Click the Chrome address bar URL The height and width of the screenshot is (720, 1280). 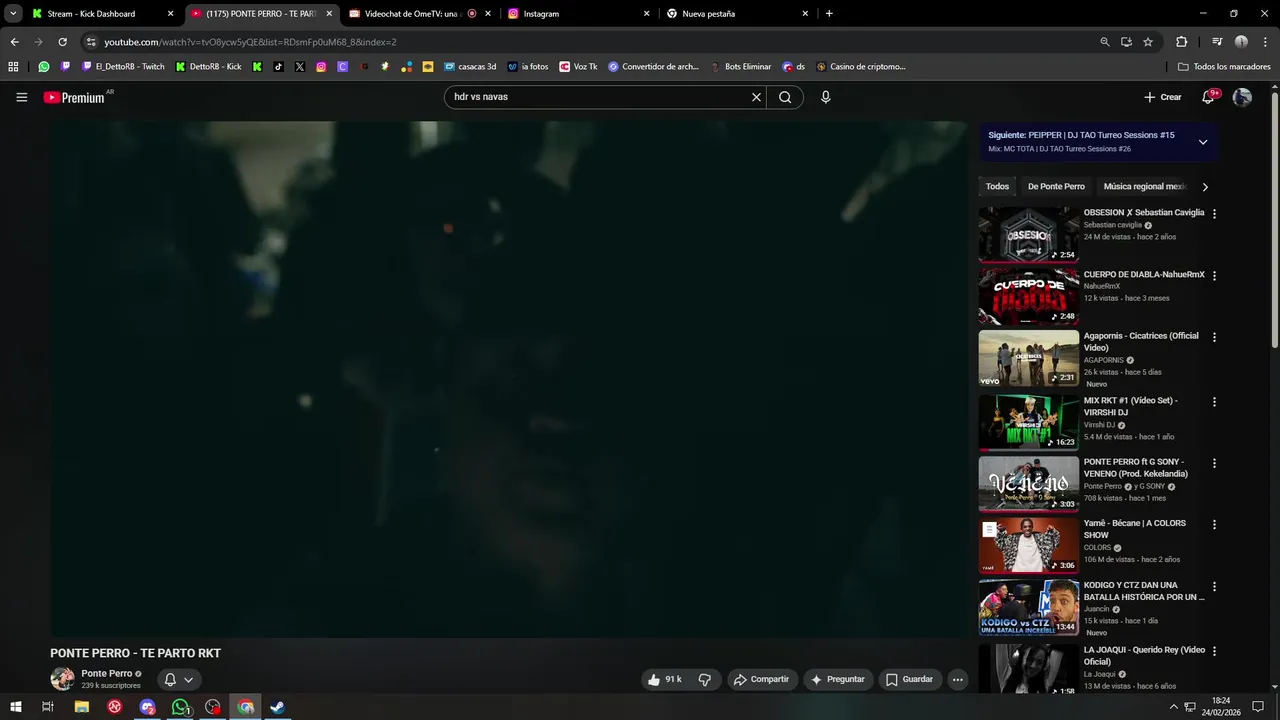[x=250, y=42]
